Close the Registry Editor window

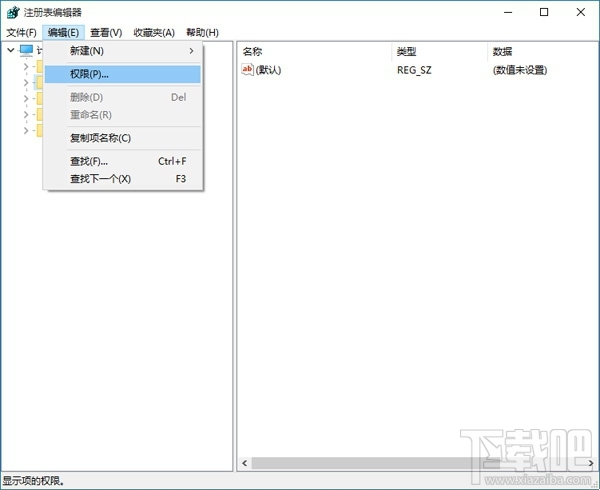coord(580,12)
